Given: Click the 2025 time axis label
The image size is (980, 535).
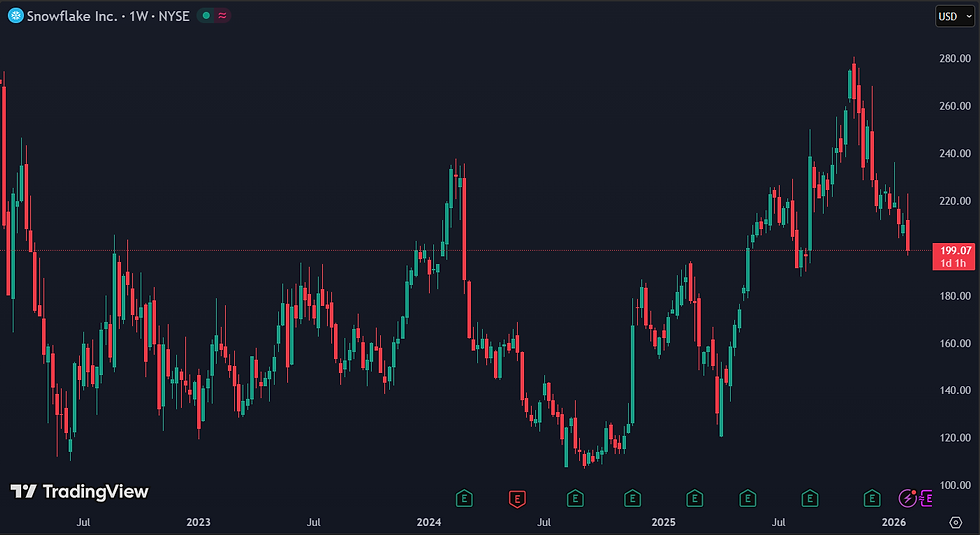Looking at the screenshot, I should 664,522.
